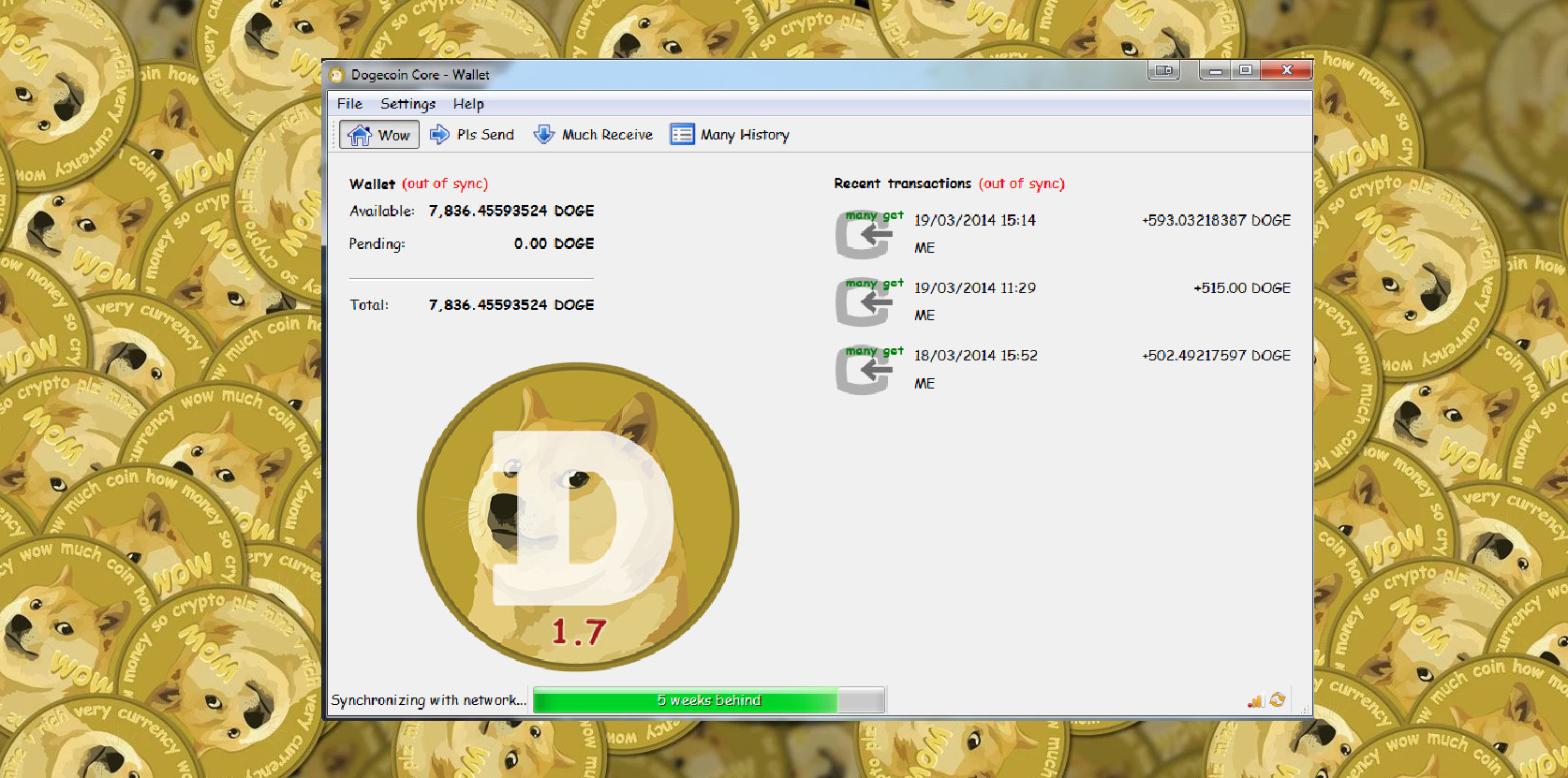This screenshot has height=778, width=1568.
Task: Click the list icon for History
Action: pos(682,135)
